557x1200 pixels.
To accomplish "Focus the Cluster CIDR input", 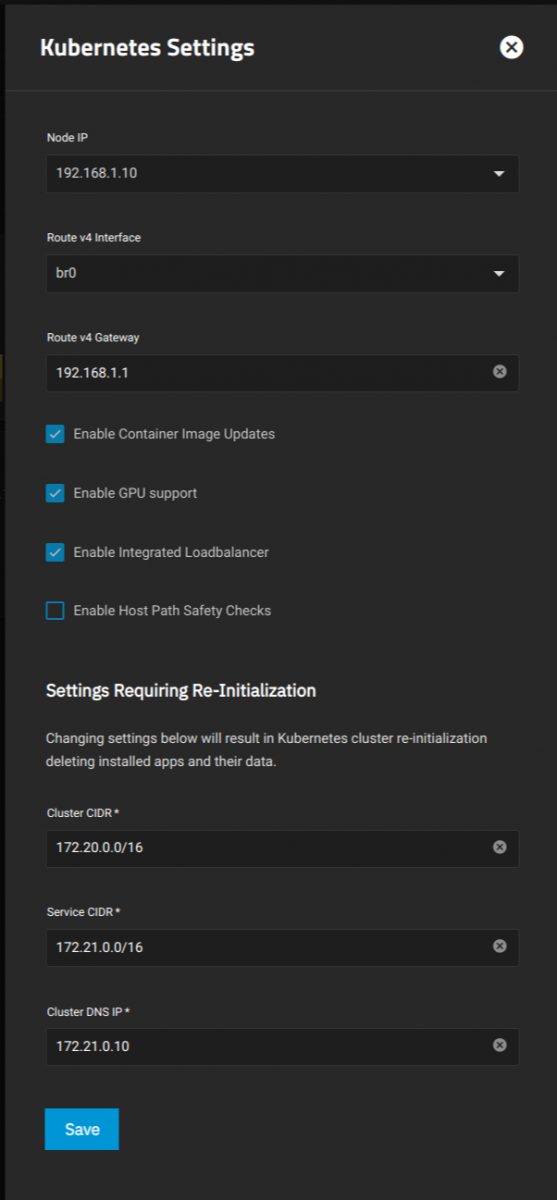I will (x=267, y=847).
